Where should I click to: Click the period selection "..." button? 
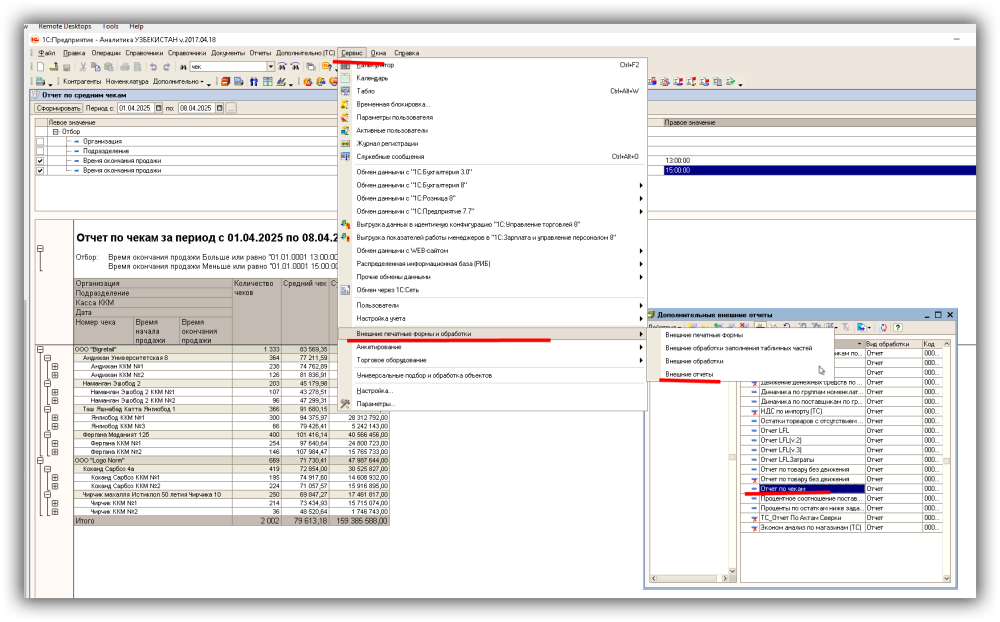point(231,108)
